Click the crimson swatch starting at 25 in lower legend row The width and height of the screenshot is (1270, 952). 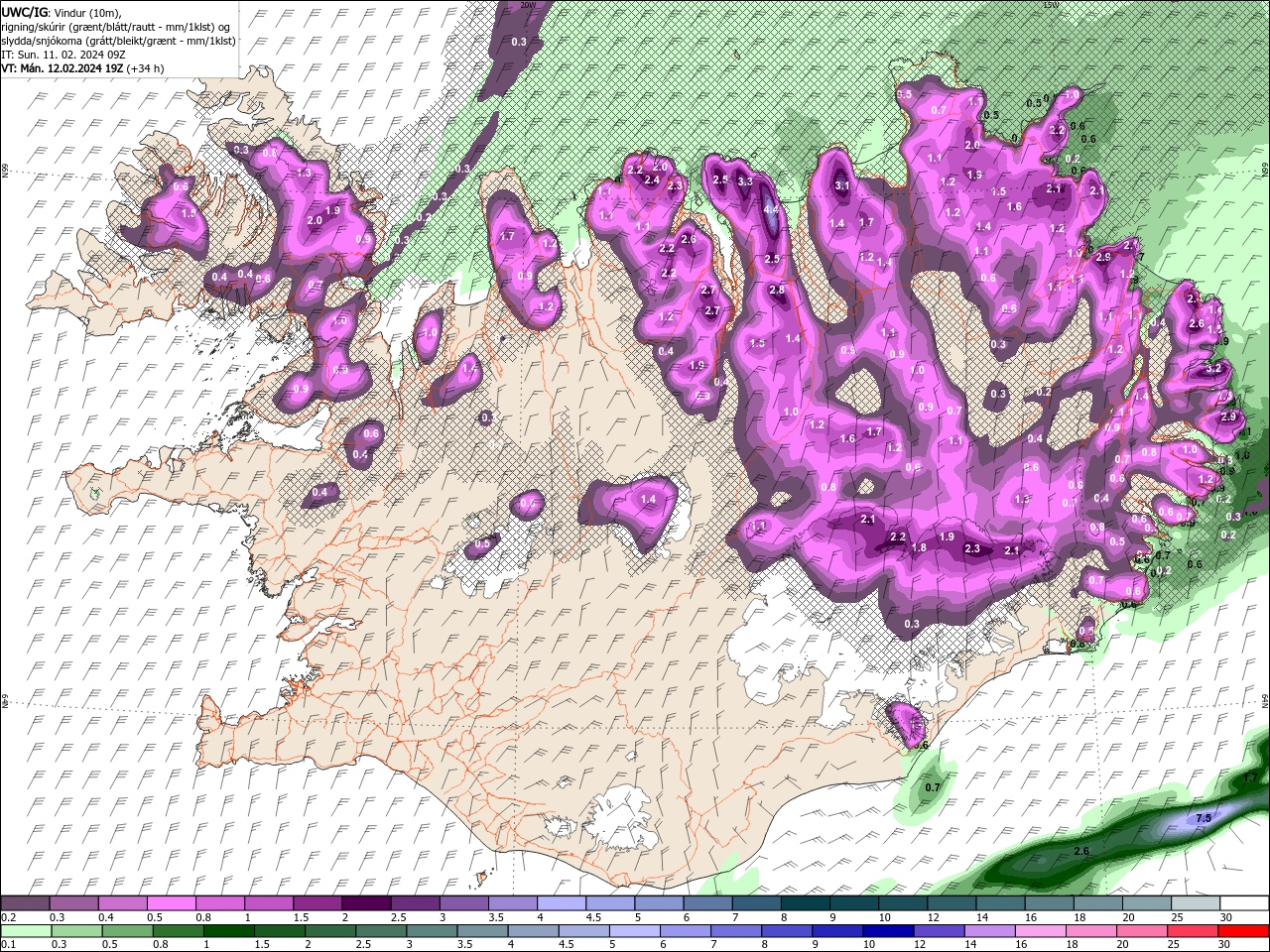[1193, 930]
